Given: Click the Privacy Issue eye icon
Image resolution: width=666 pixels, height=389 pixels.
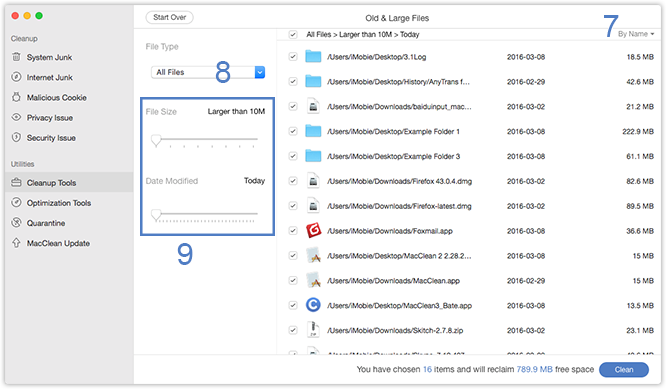Looking at the screenshot, I should click(16, 117).
